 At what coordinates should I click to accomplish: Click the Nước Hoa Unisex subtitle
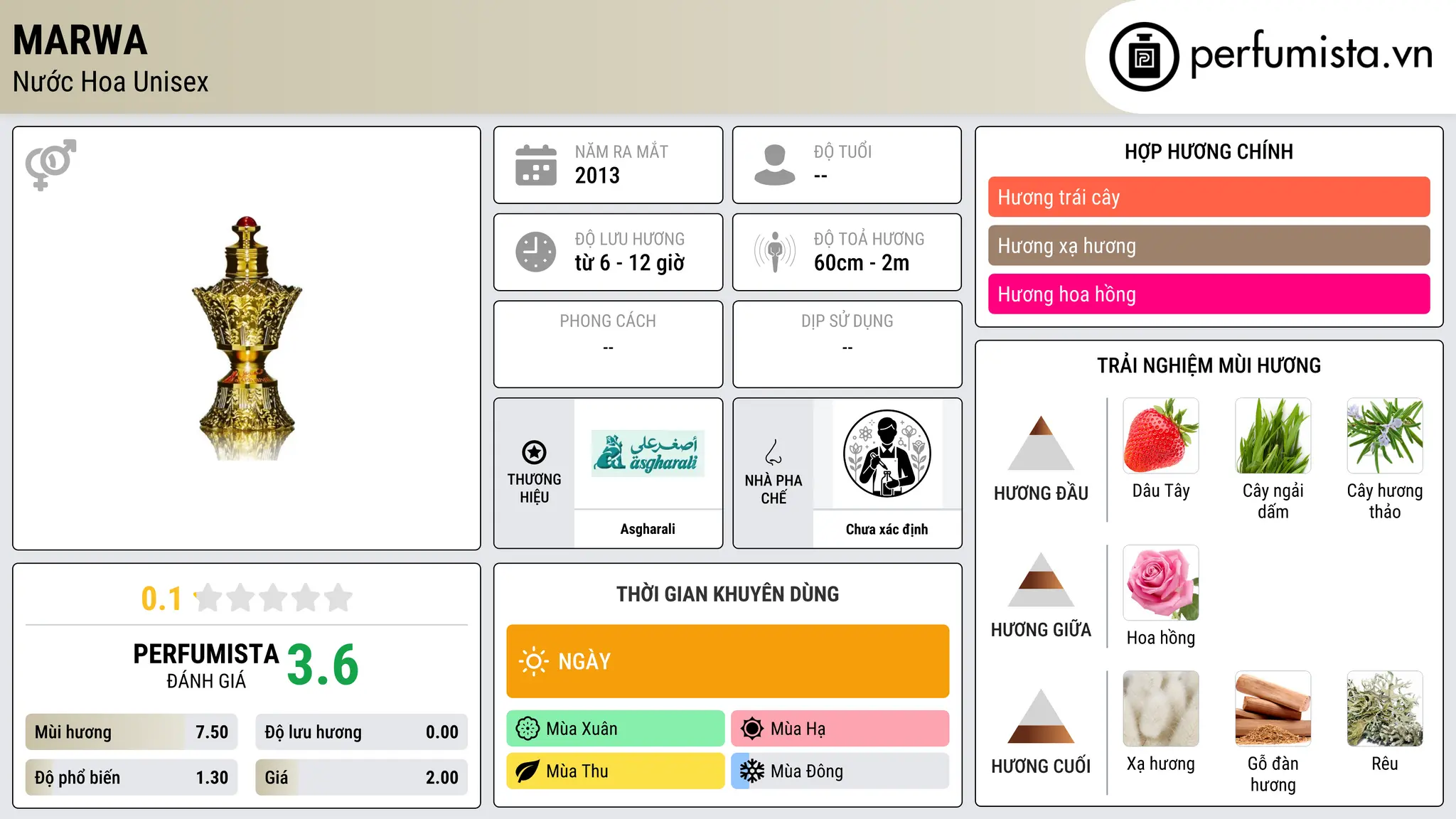111,82
